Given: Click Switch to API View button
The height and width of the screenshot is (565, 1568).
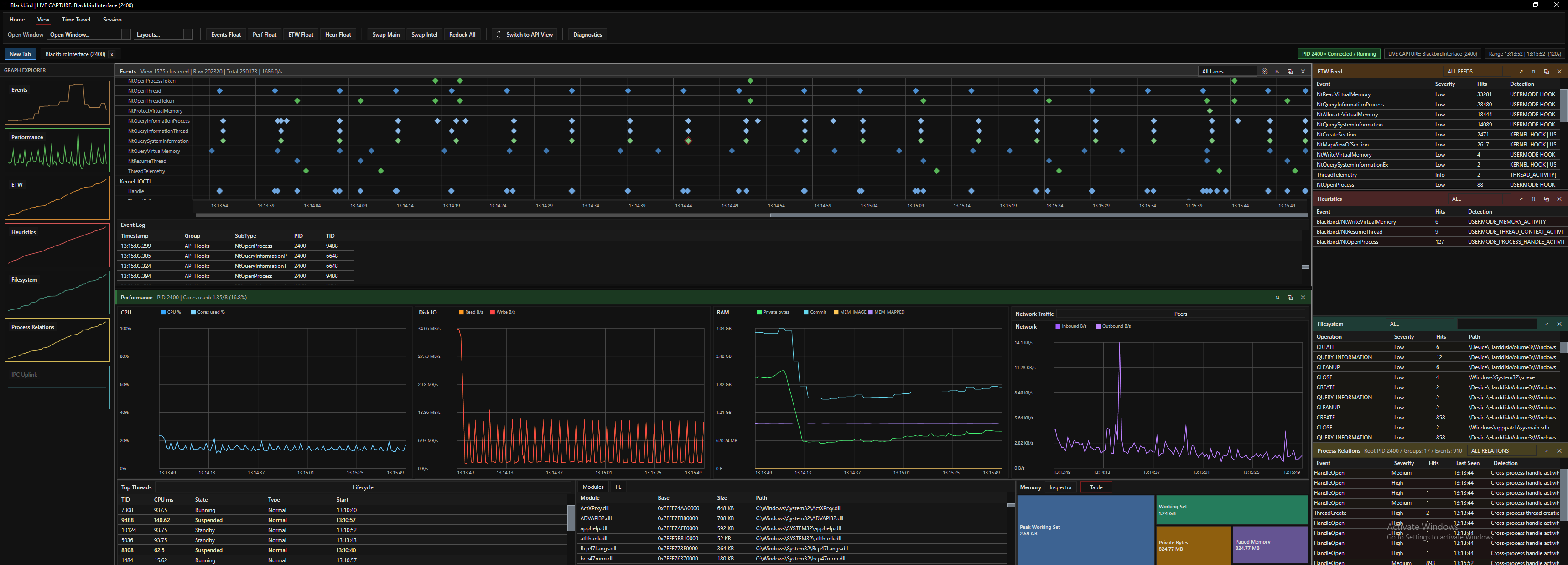Looking at the screenshot, I should point(524,35).
